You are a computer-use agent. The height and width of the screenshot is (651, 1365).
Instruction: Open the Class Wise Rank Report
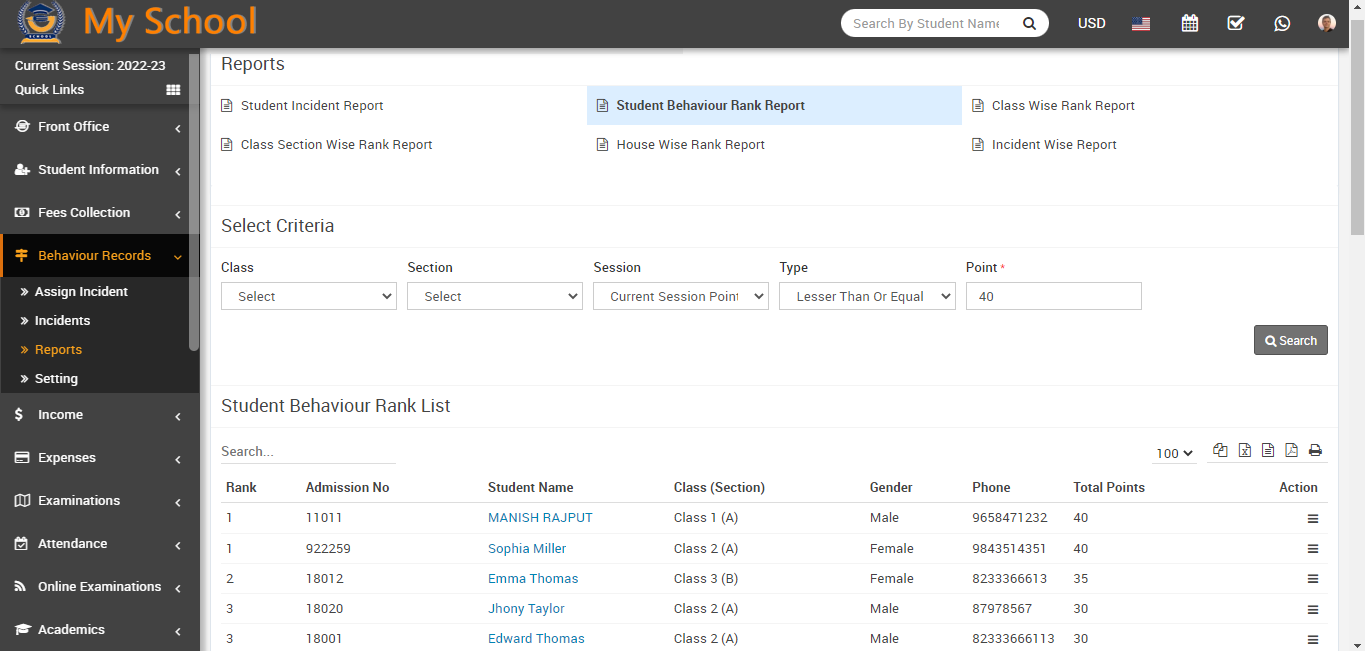click(x=1063, y=106)
